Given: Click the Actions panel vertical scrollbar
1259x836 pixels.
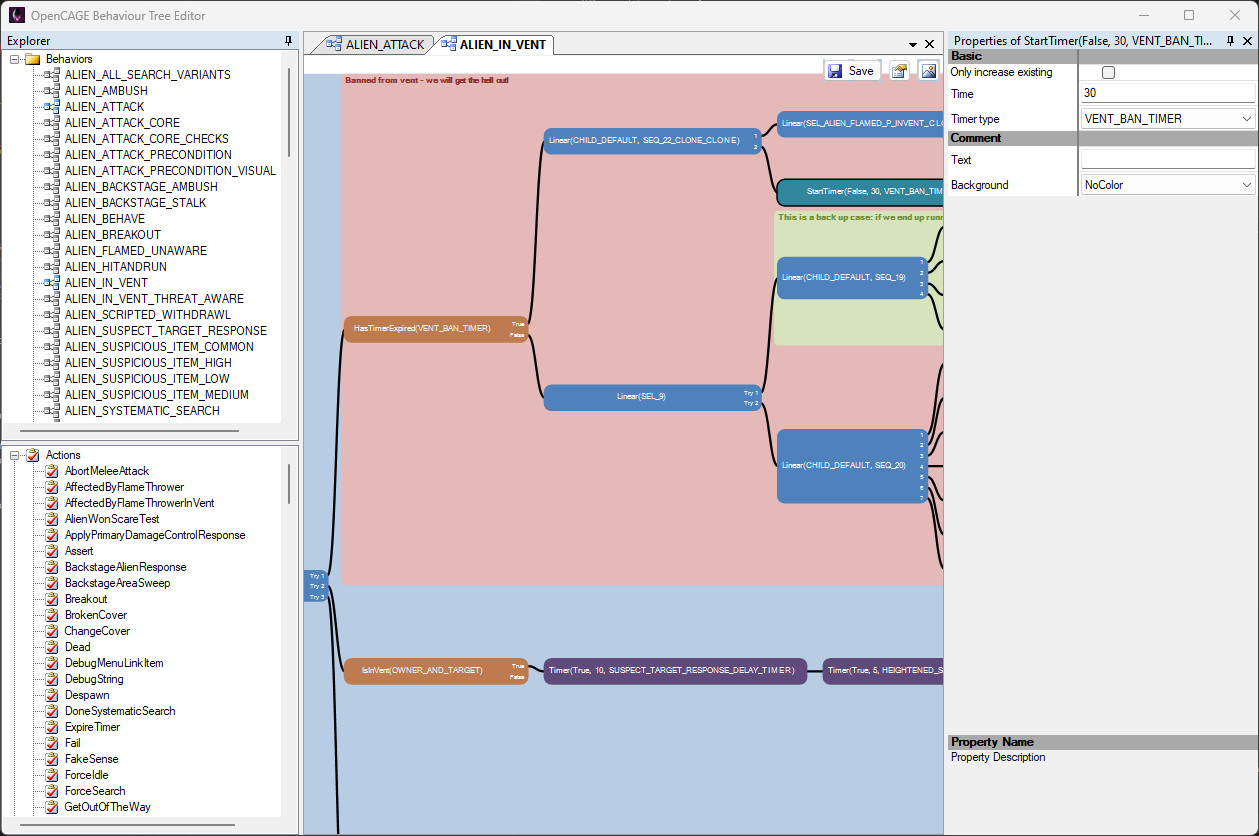Looking at the screenshot, I should pos(289,483).
